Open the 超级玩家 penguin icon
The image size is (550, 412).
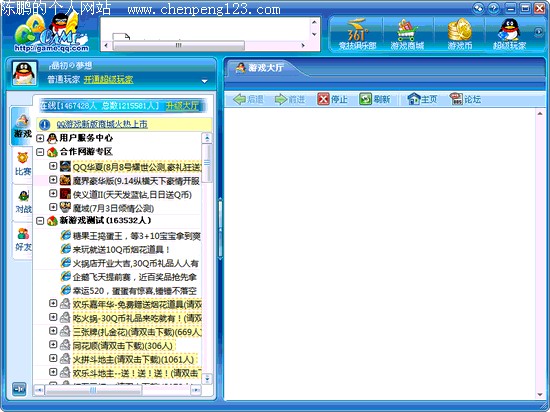(509, 34)
